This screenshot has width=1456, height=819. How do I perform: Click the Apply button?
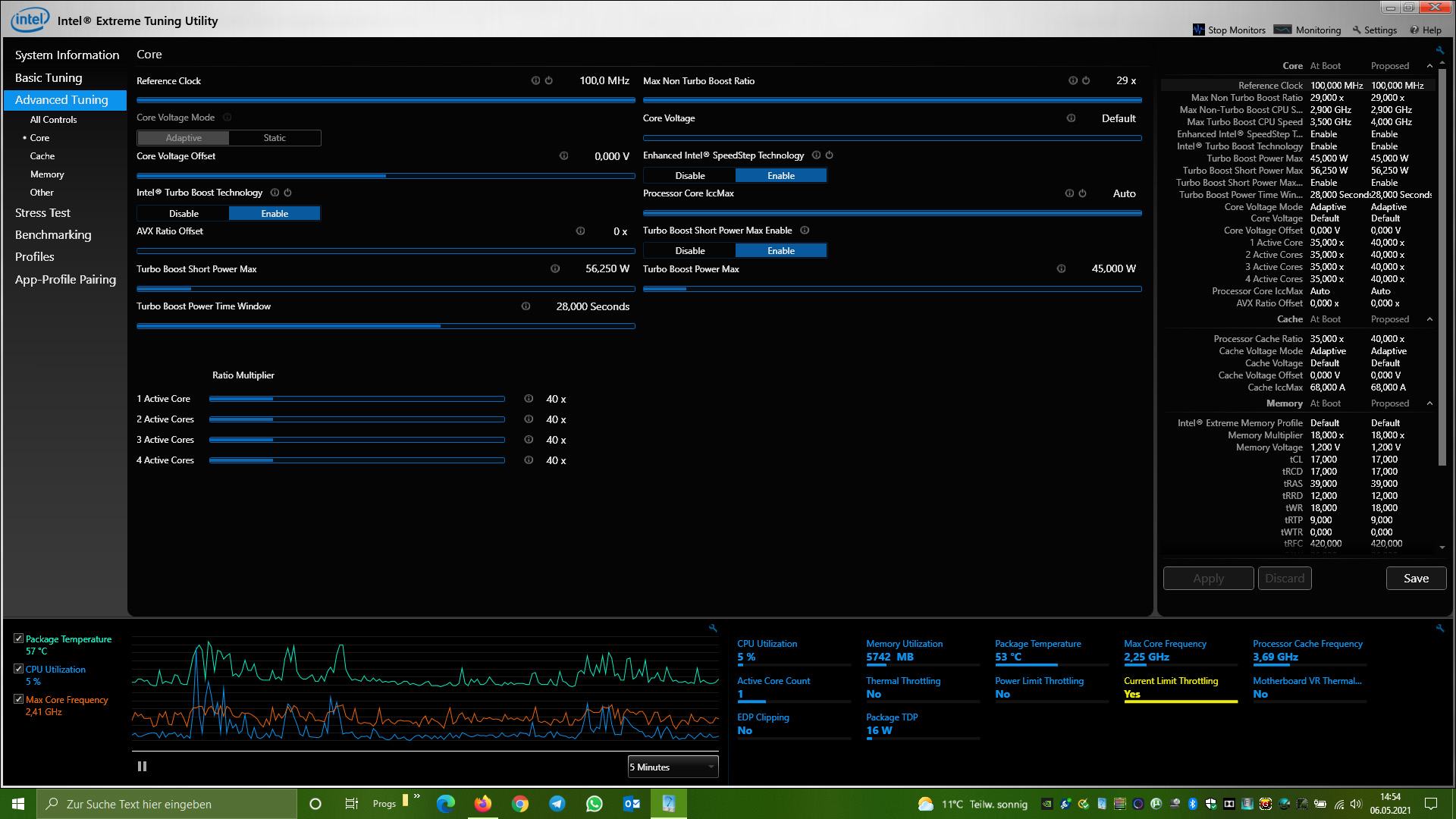point(1208,578)
